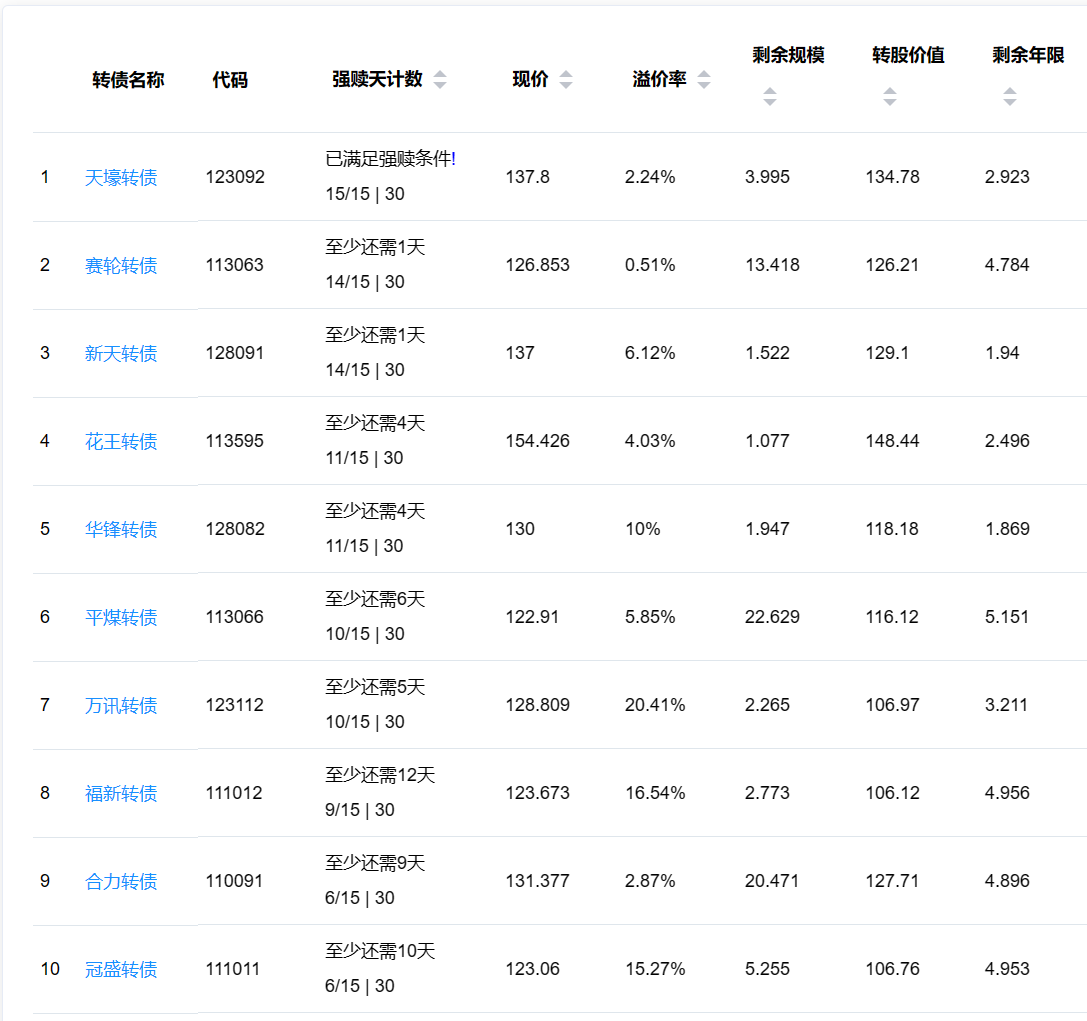Click the 代码 column header

[x=230, y=80]
